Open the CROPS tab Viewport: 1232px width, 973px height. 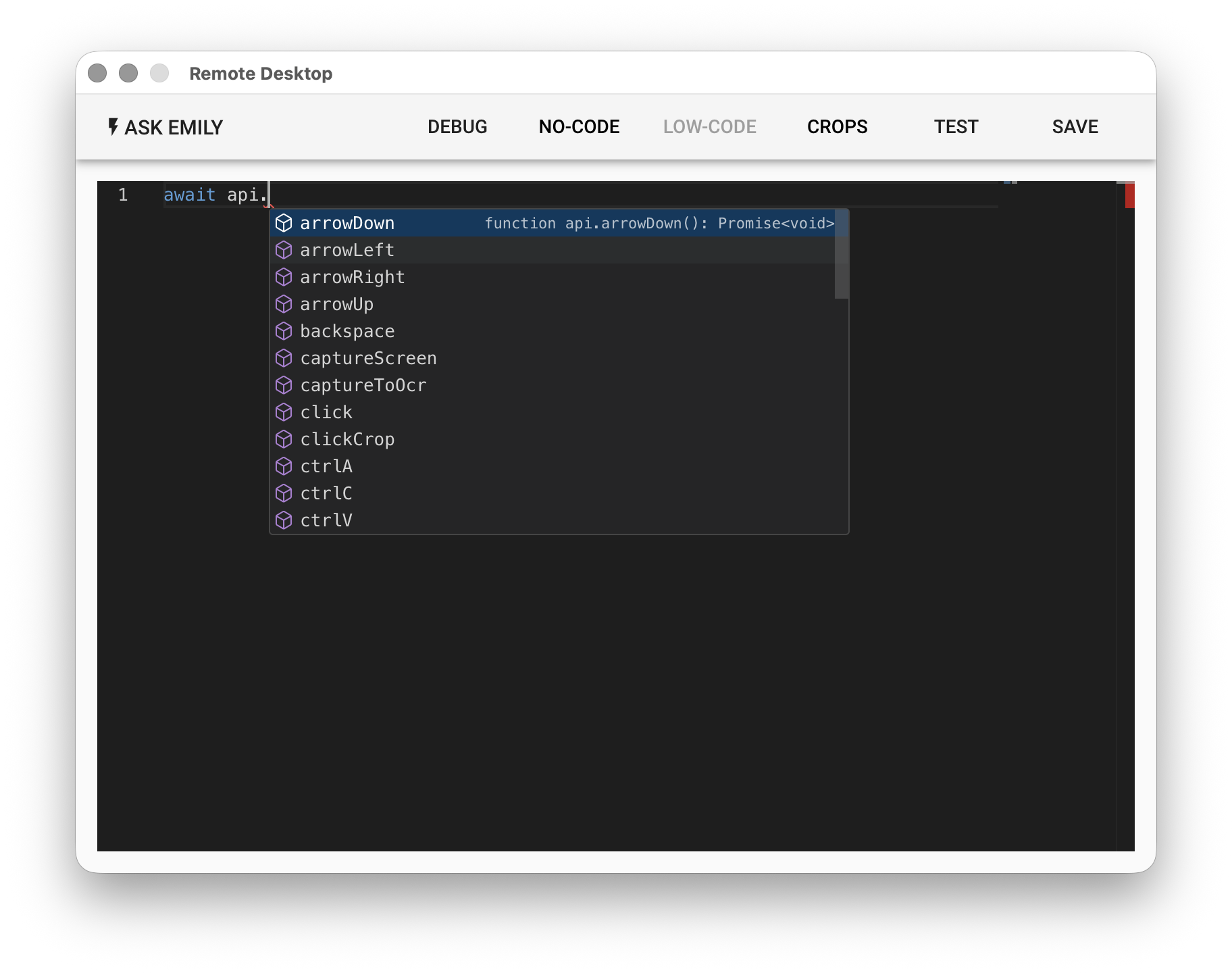837,127
